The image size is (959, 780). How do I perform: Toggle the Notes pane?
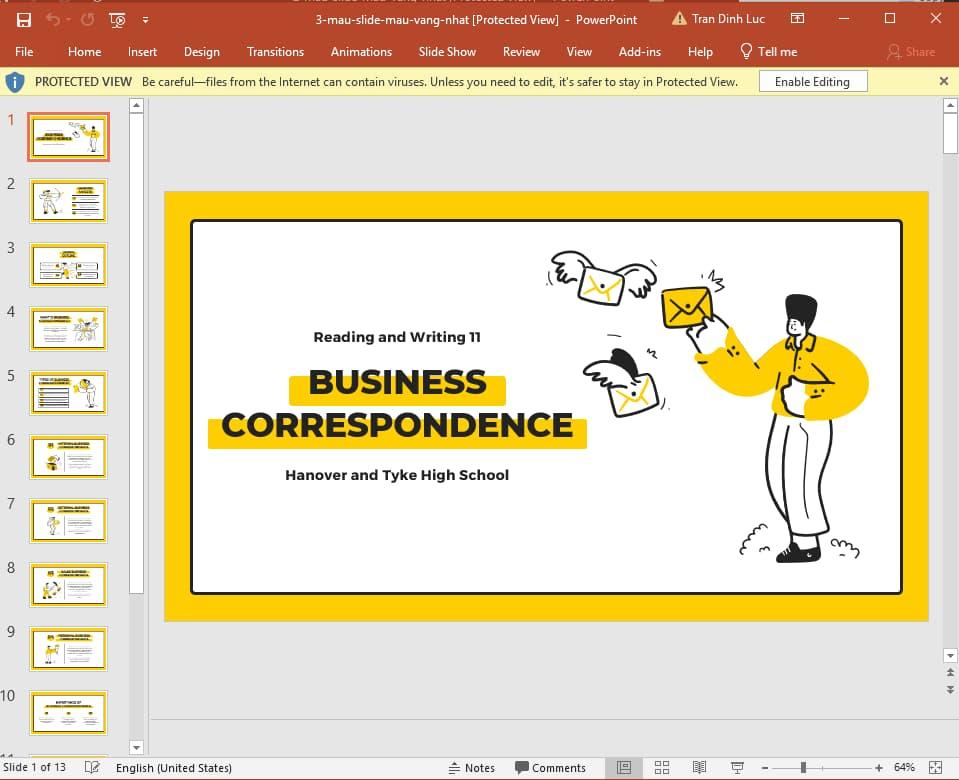click(472, 767)
